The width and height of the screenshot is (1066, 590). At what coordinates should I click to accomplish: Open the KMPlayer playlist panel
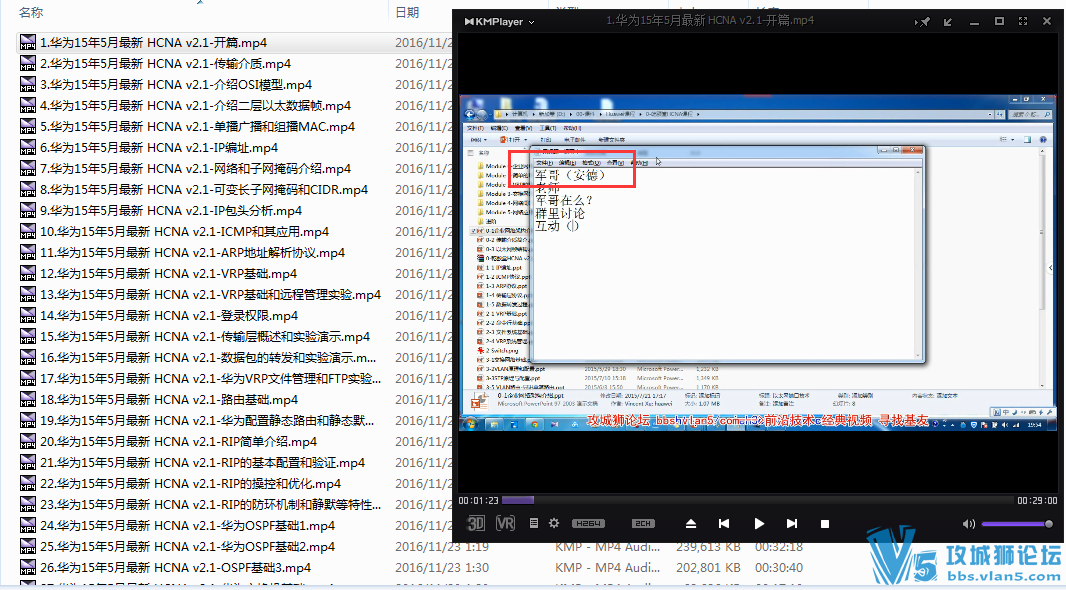click(534, 523)
